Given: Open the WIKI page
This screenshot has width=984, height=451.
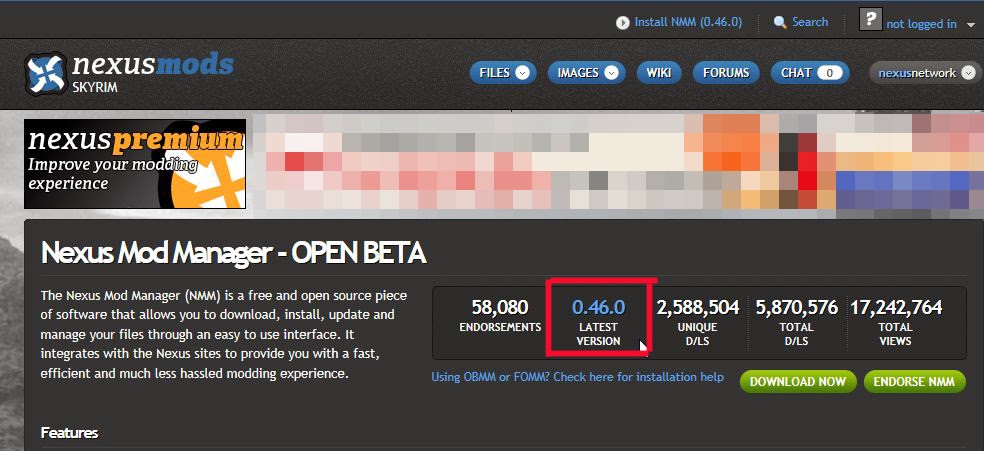Looking at the screenshot, I should (659, 73).
